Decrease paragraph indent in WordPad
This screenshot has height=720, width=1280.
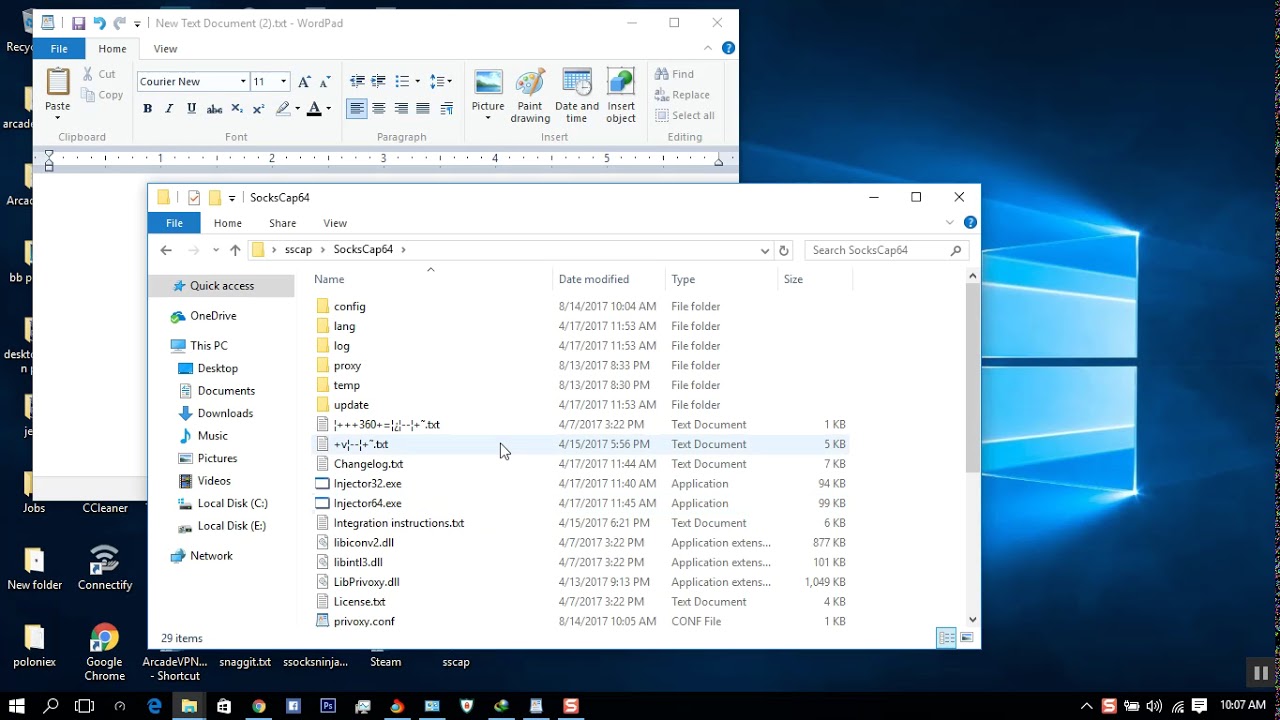(357, 81)
